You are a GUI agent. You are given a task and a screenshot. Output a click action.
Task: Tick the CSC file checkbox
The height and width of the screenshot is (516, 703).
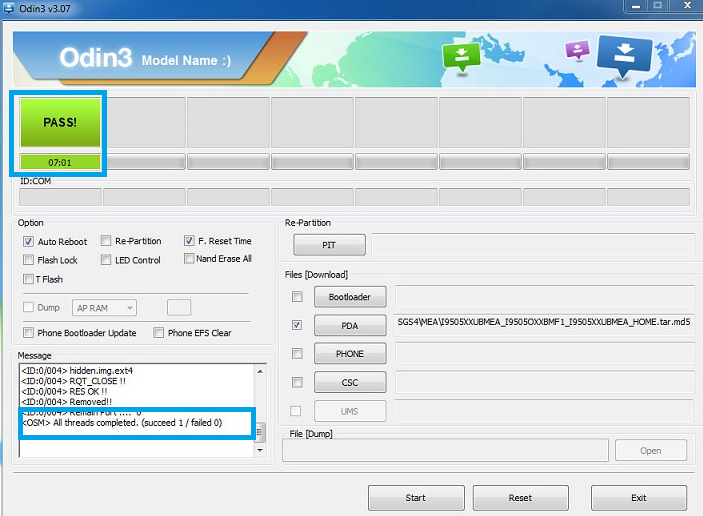click(297, 382)
